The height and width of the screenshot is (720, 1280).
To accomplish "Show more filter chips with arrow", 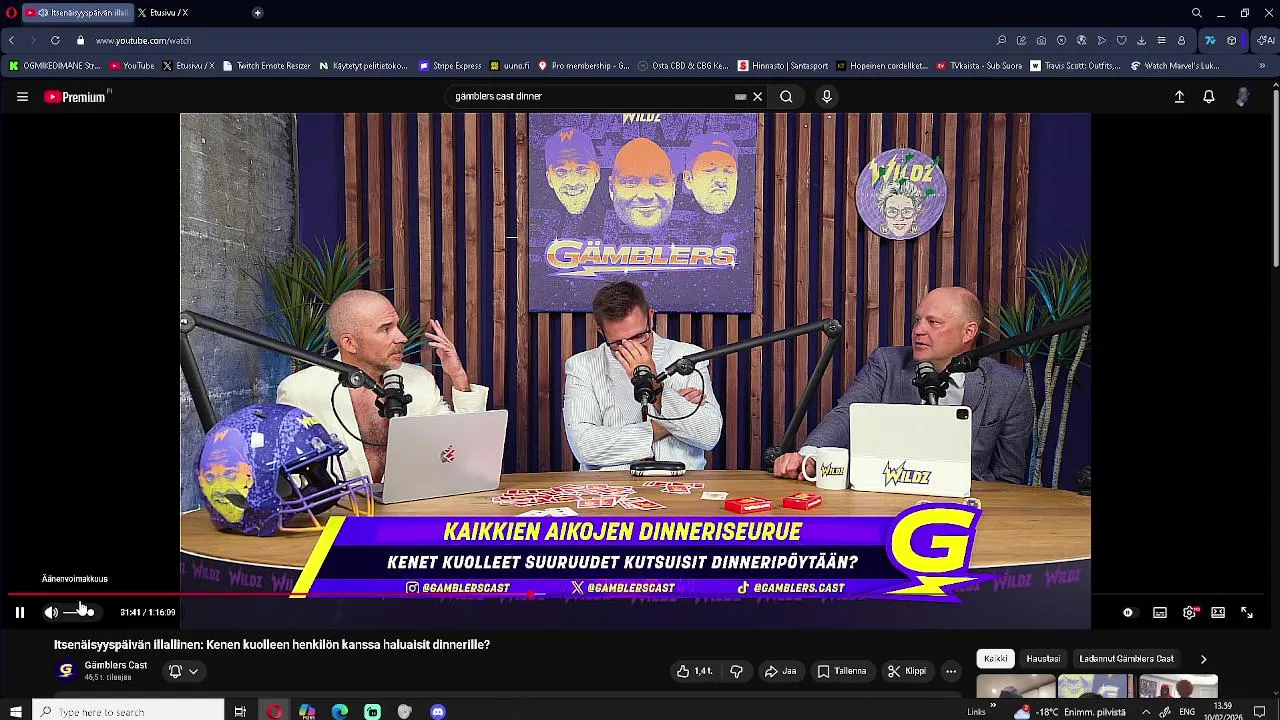I will [1203, 659].
